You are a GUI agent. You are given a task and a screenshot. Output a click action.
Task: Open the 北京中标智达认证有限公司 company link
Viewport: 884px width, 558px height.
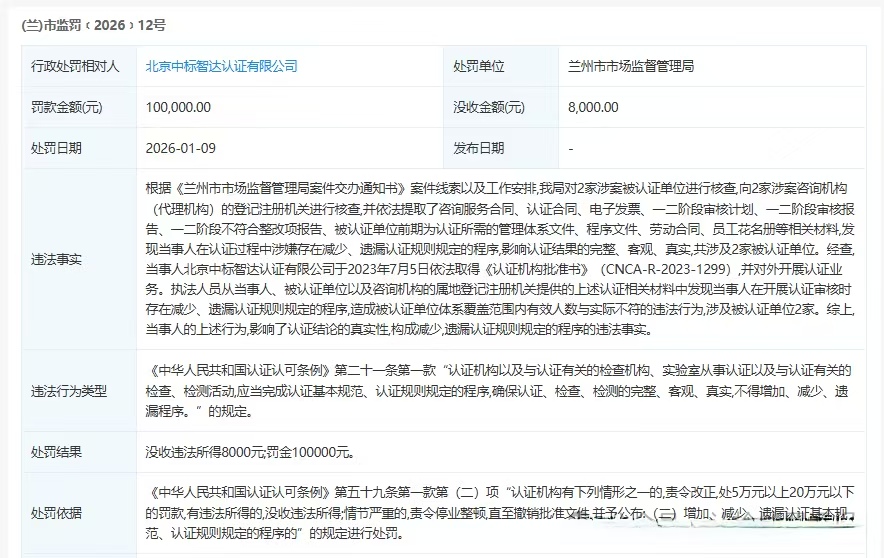point(221,66)
